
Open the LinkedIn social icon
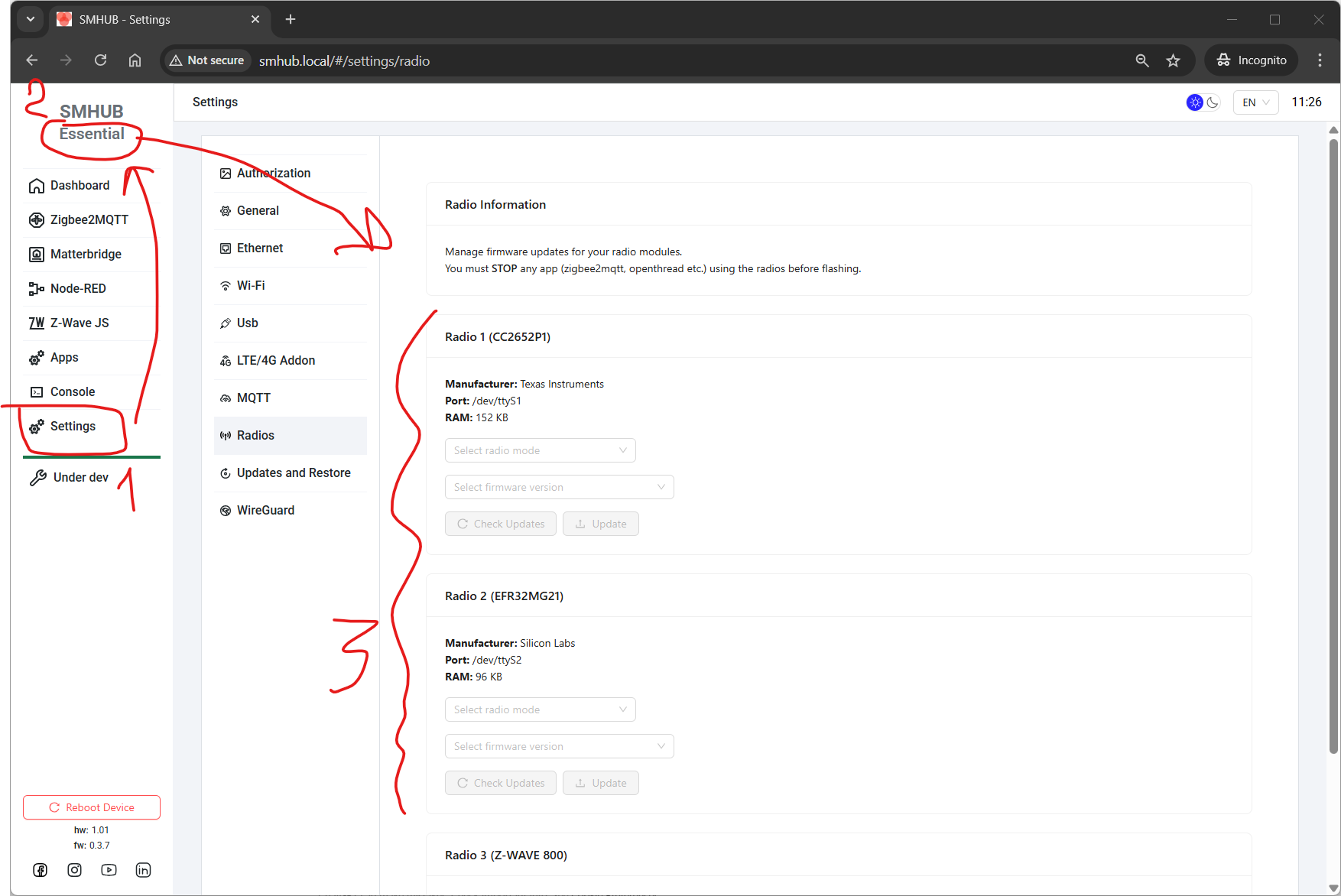[x=143, y=870]
